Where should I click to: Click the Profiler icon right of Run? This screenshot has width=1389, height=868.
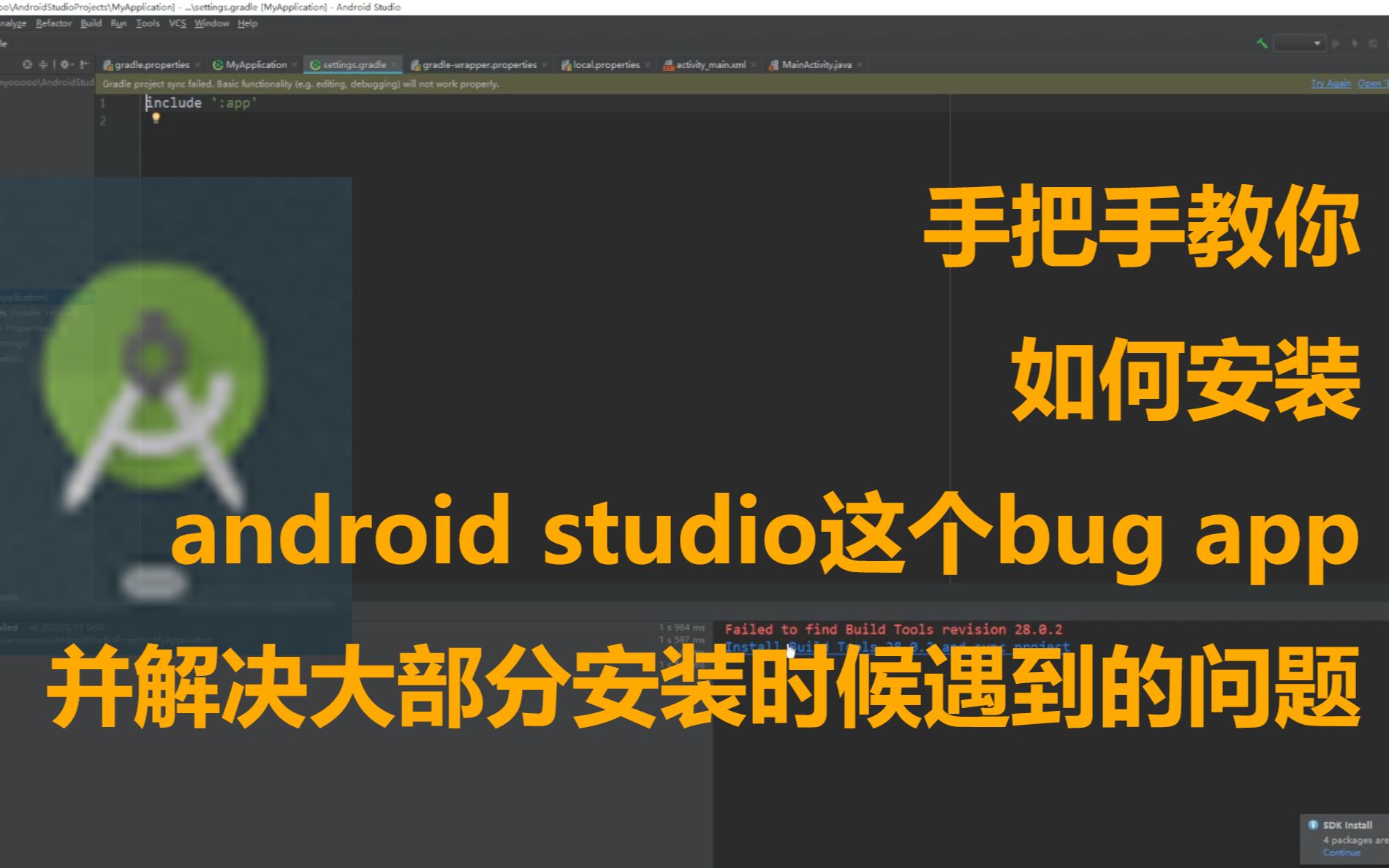coord(1373,43)
